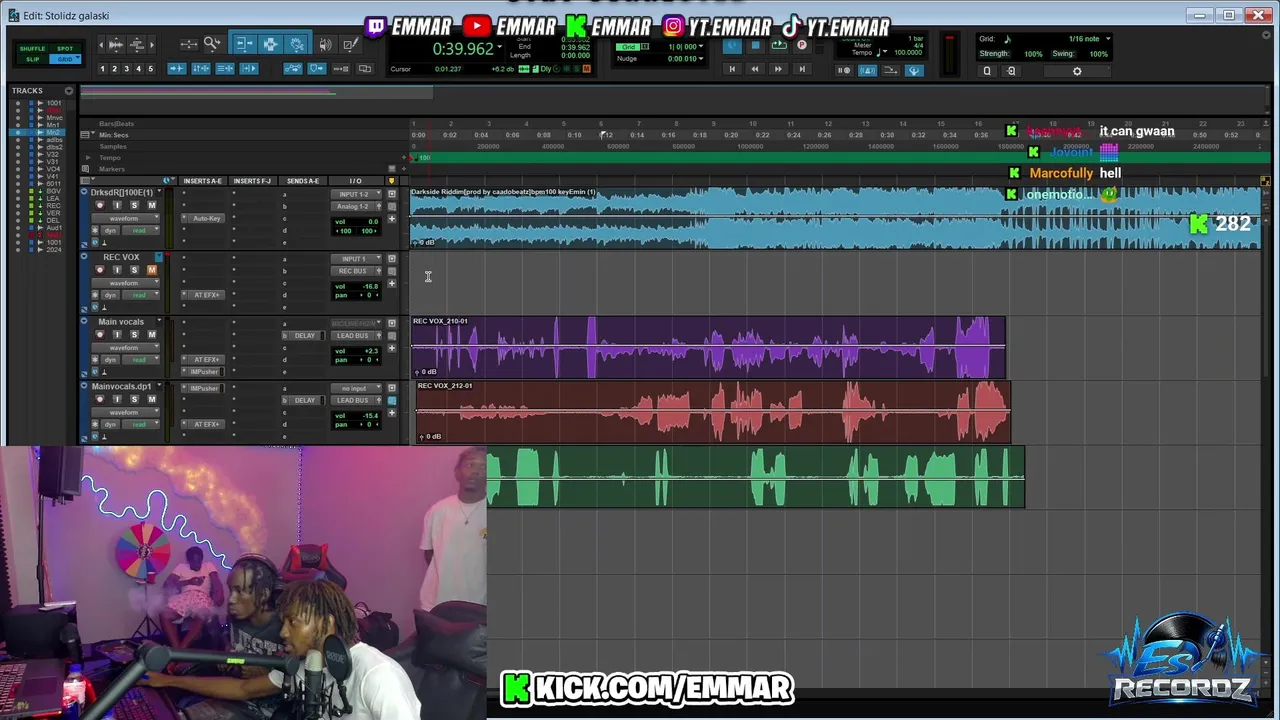Click REC VOX_212-01 red audio clip
1280x720 pixels.
pos(713,412)
